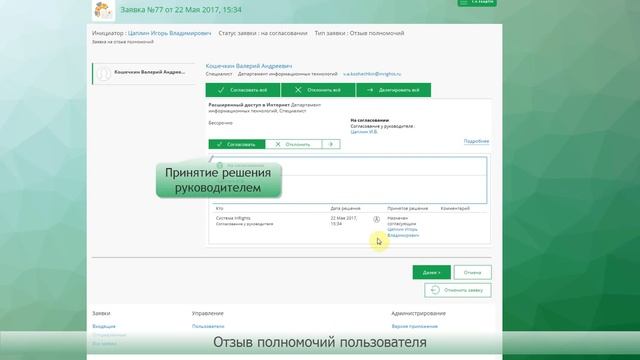The image size is (640, 360).
Task: Click the Дата решения column header
Action: tap(345, 208)
